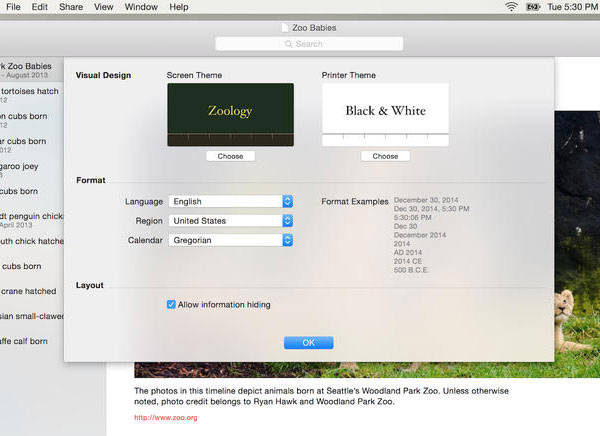The image size is (600, 436).
Task: Open the Help menu
Action: (x=179, y=7)
